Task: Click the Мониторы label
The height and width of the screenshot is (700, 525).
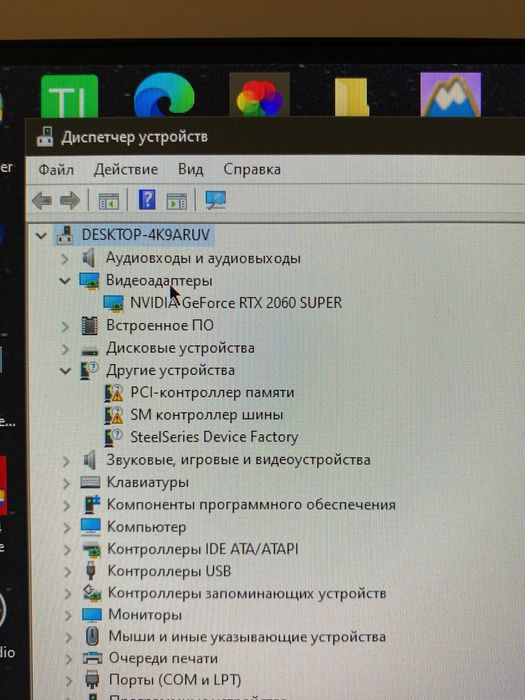Action: [145, 615]
